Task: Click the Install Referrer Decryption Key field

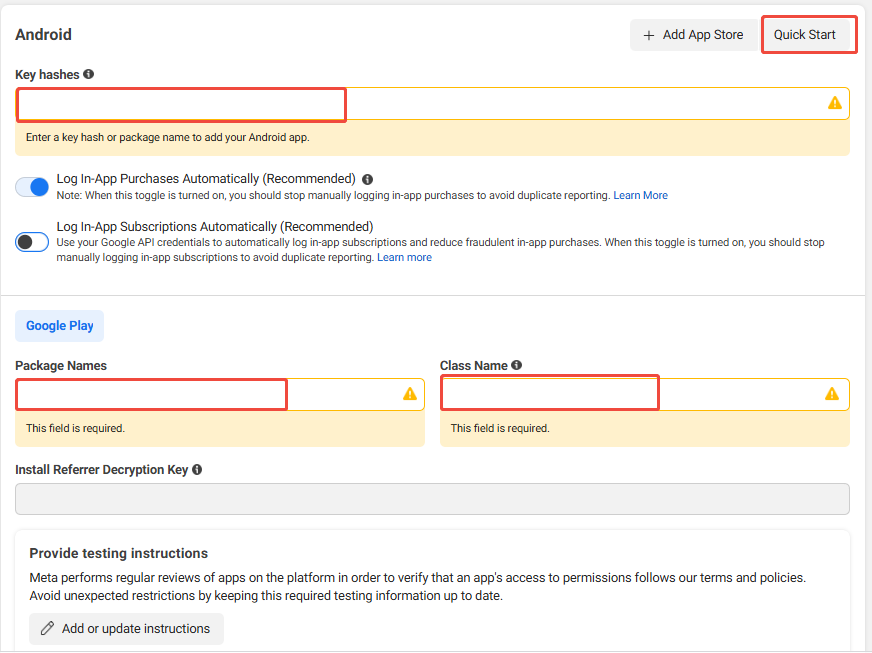Action: tap(432, 499)
